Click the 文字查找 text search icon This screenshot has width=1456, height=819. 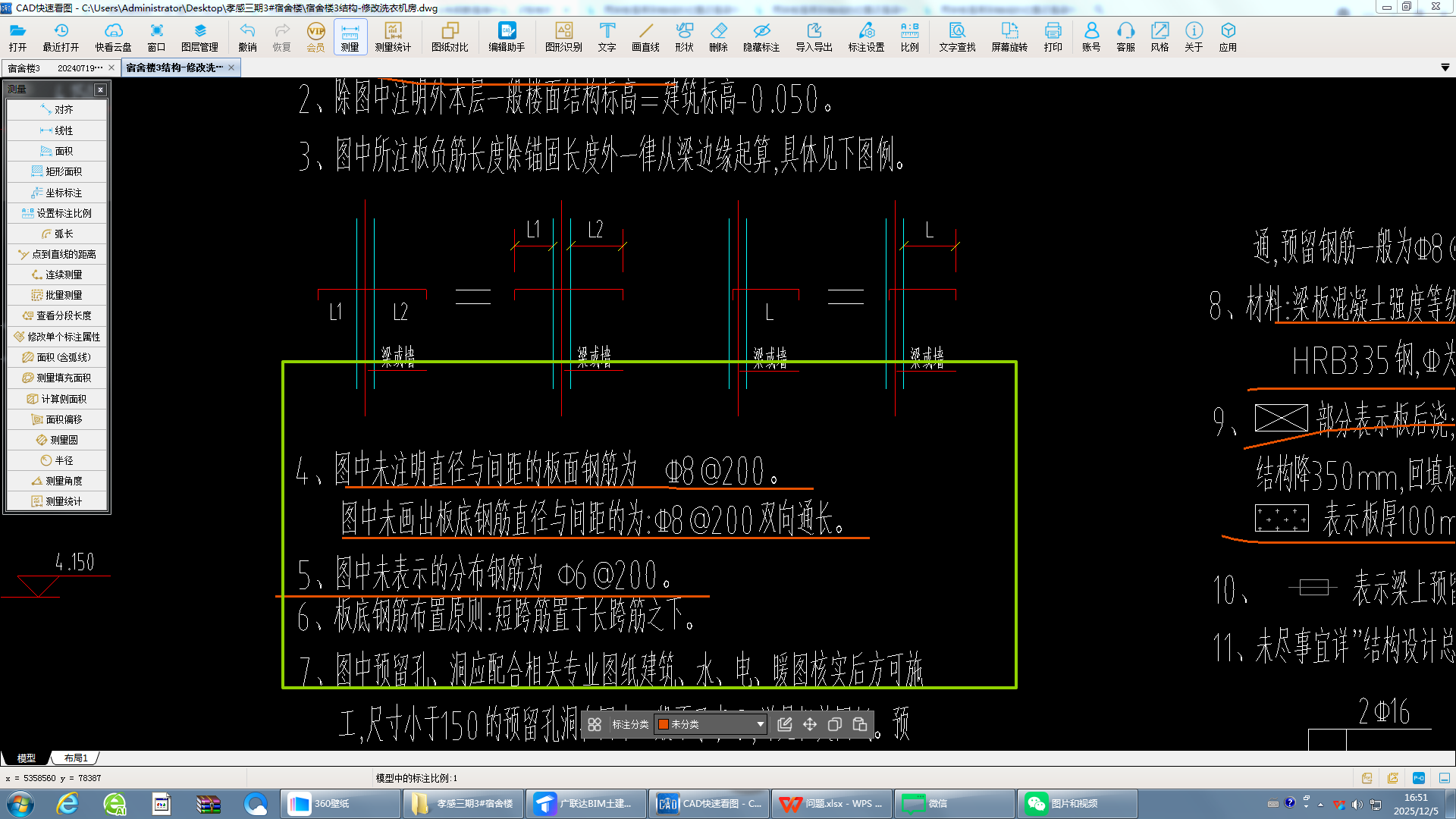(x=957, y=36)
